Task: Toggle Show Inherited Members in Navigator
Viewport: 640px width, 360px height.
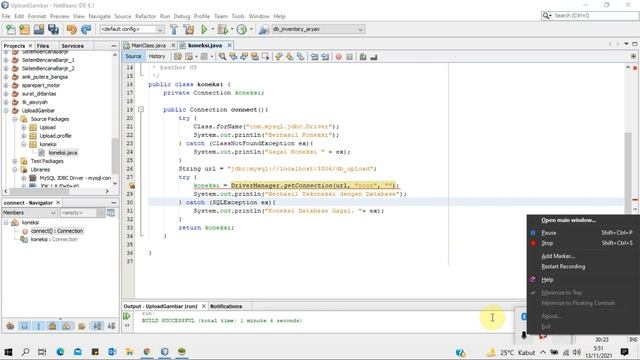Action: click(x=10, y=326)
